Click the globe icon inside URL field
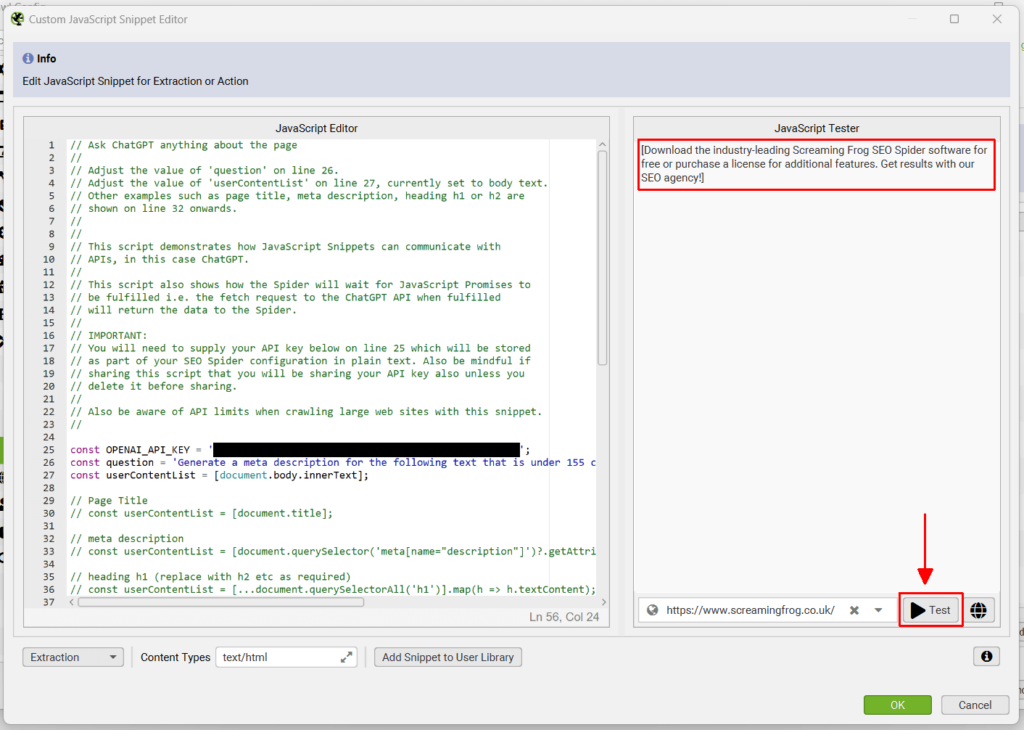Viewport: 1024px width, 730px height. click(x=652, y=610)
